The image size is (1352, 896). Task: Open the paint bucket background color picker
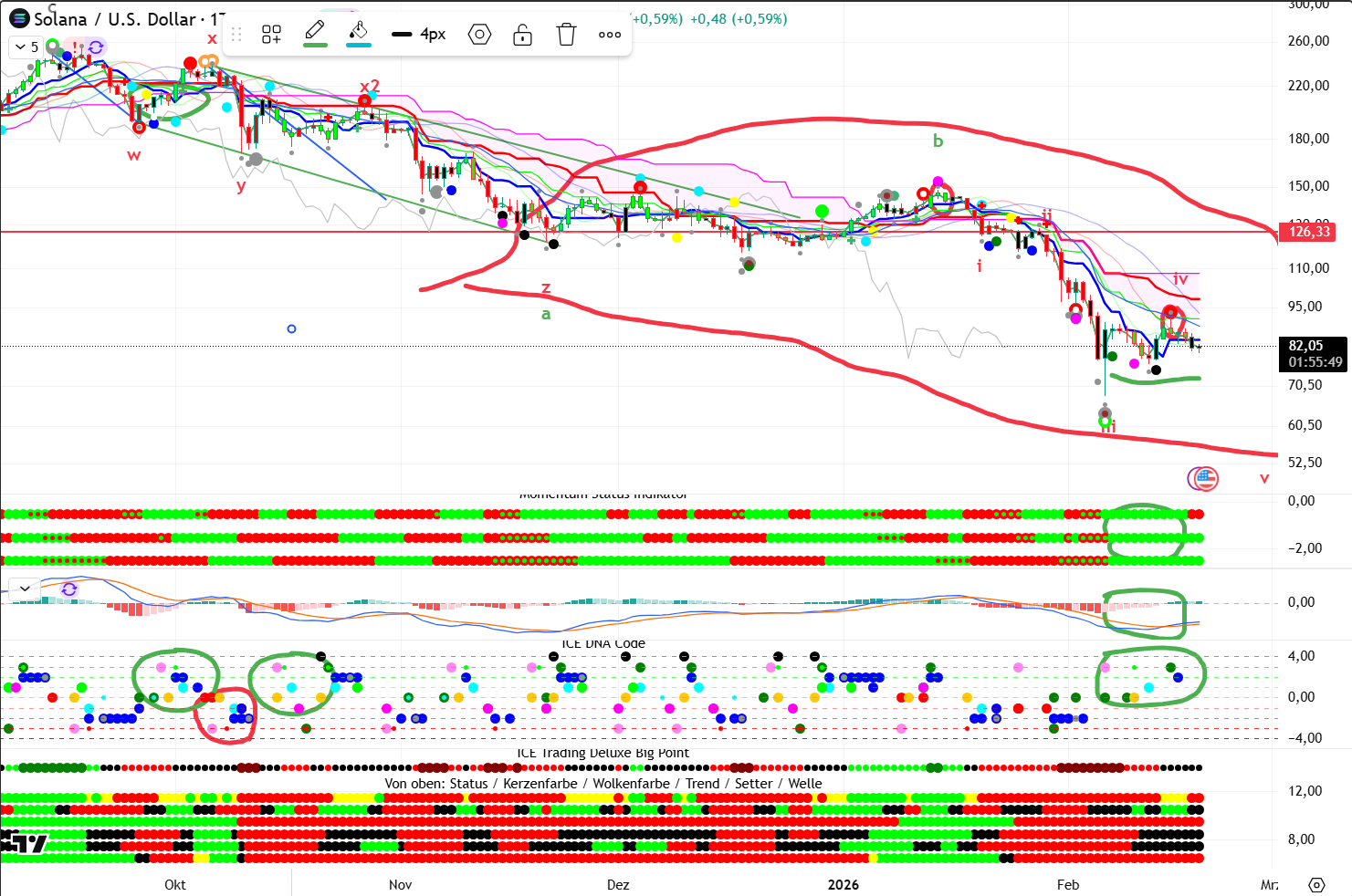click(359, 33)
